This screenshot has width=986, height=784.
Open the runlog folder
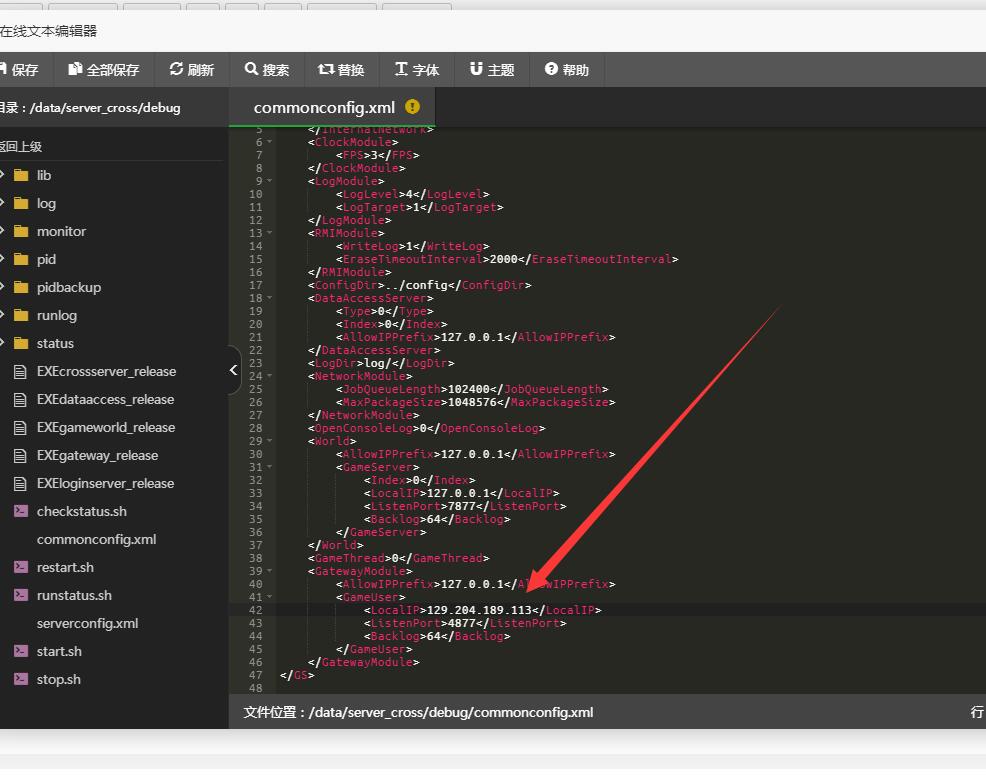point(57,316)
